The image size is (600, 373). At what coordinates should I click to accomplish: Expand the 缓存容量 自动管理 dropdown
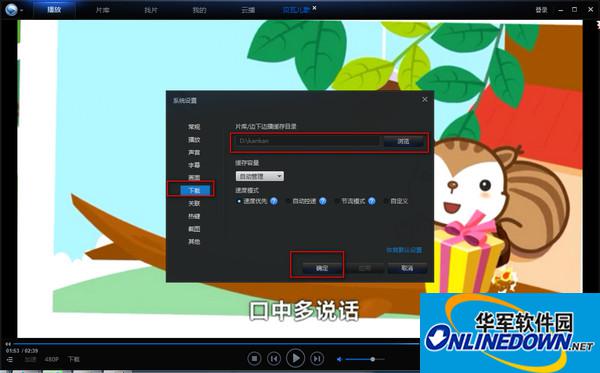(x=260, y=176)
